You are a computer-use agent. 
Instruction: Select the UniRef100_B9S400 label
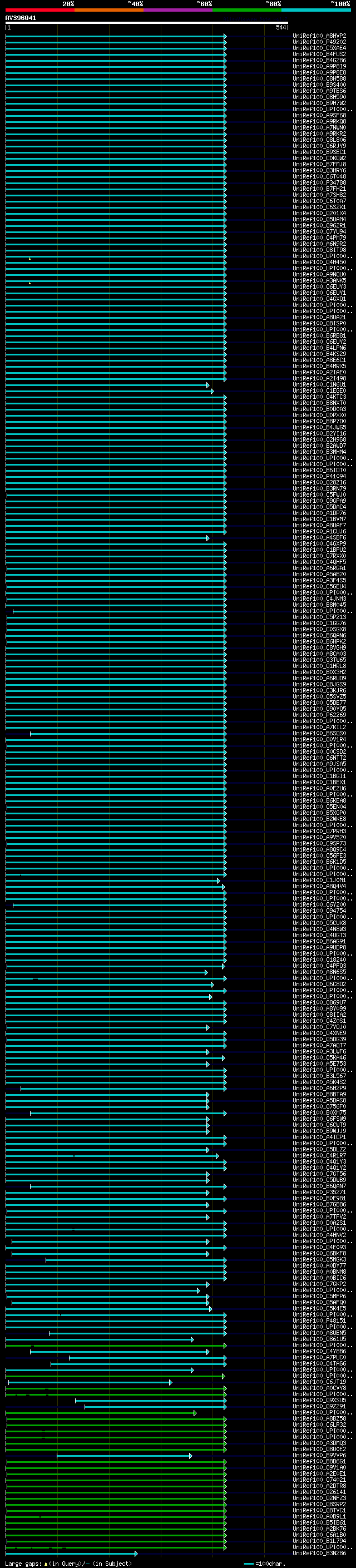coord(319,85)
